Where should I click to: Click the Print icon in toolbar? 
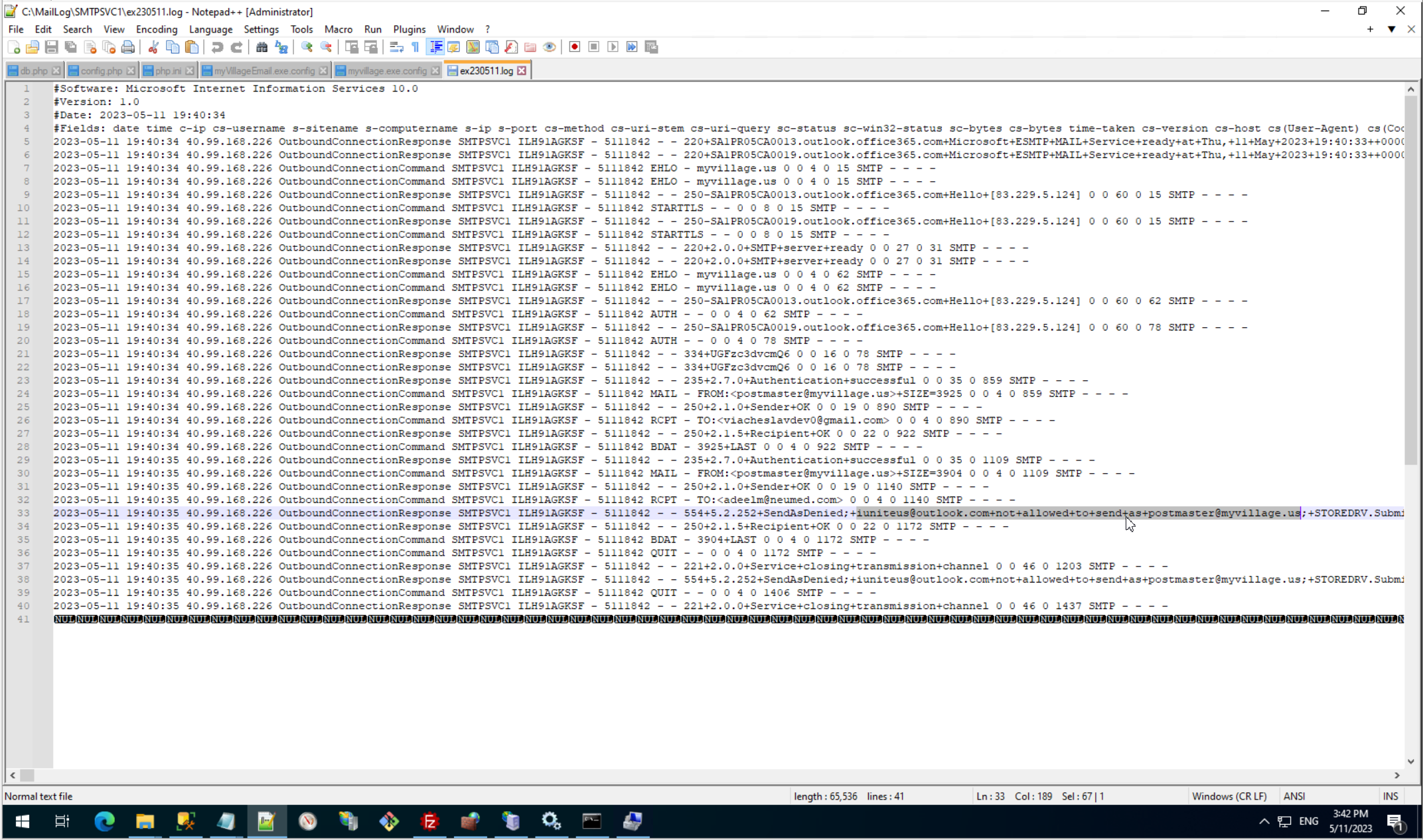pos(128,47)
